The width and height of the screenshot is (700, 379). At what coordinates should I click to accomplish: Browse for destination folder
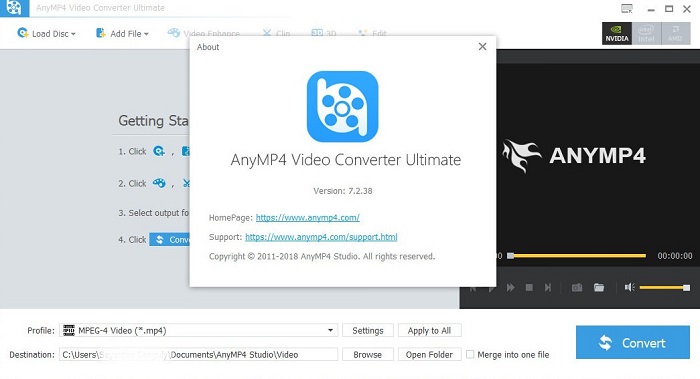(x=368, y=354)
